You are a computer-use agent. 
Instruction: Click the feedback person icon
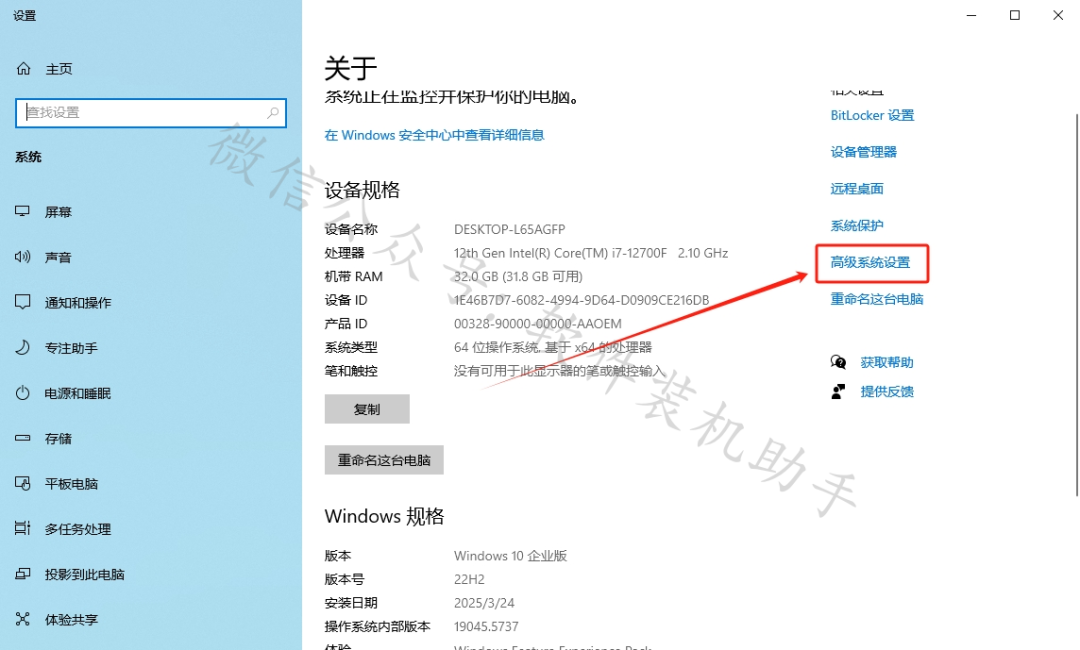[x=838, y=392]
